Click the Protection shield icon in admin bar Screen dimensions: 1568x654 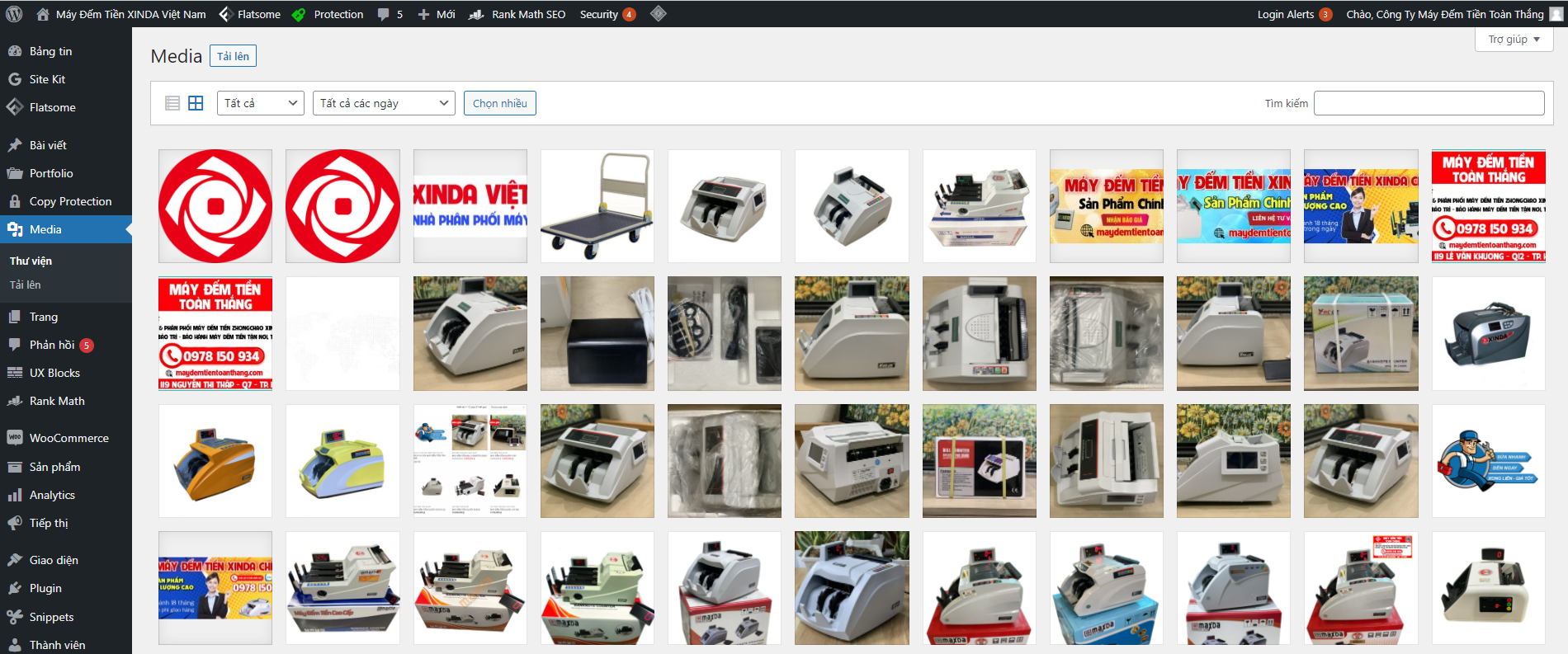pyautogui.click(x=299, y=14)
